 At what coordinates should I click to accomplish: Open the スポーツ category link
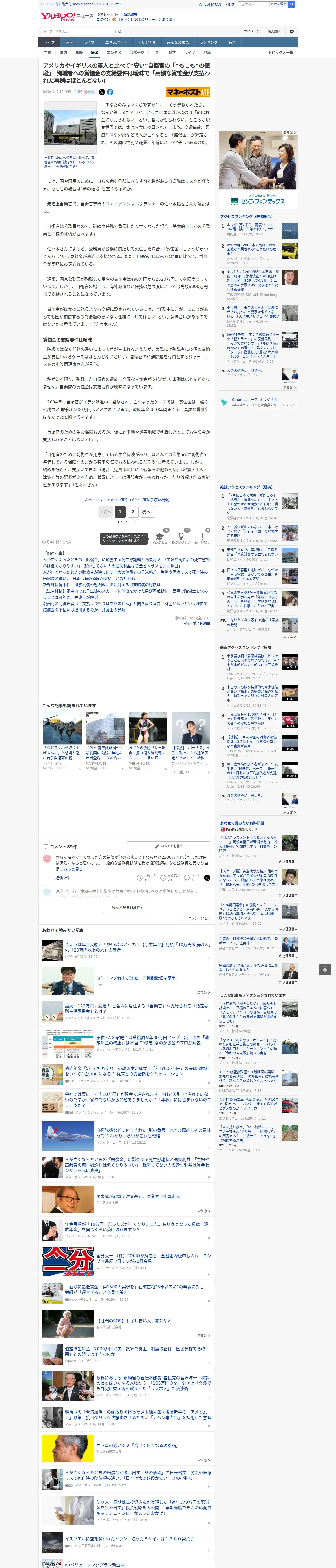pyautogui.click(x=137, y=52)
